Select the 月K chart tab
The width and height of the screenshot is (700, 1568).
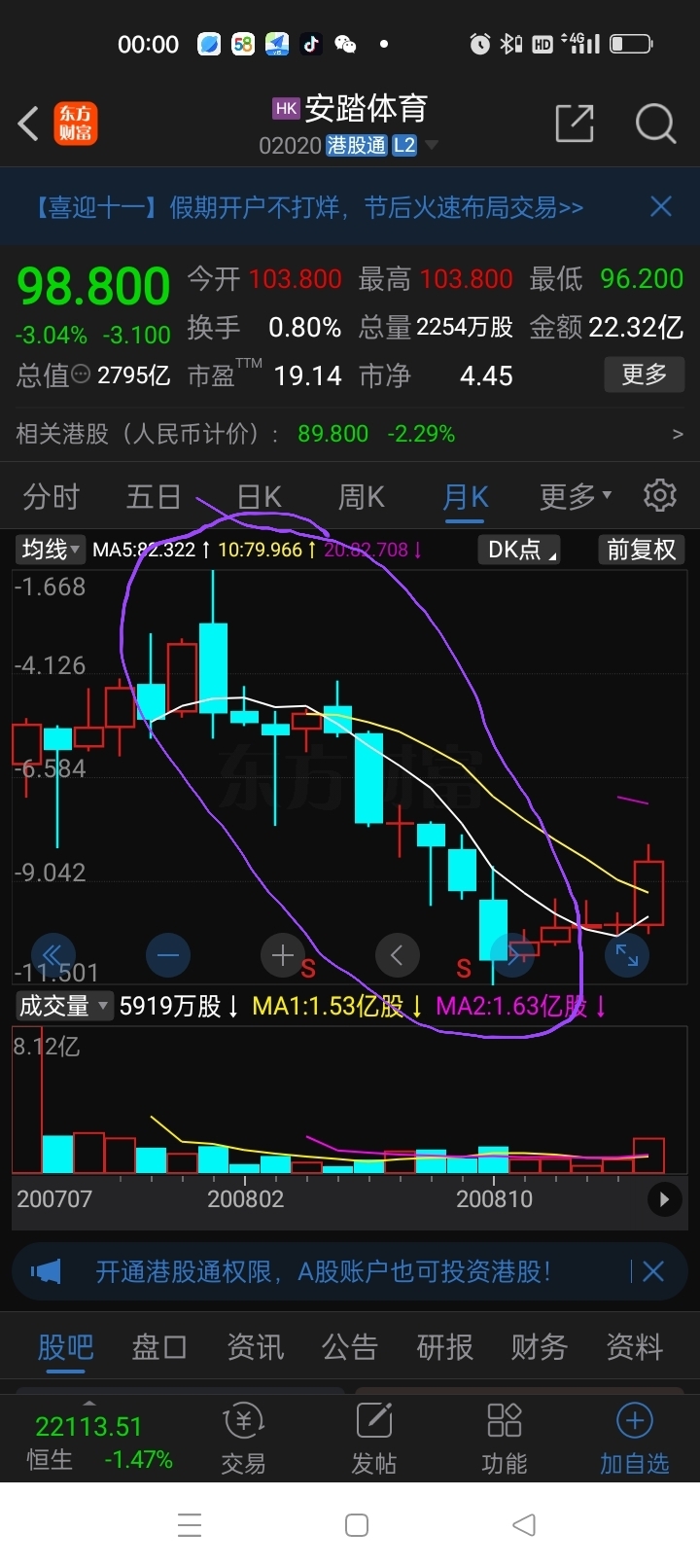pos(465,497)
